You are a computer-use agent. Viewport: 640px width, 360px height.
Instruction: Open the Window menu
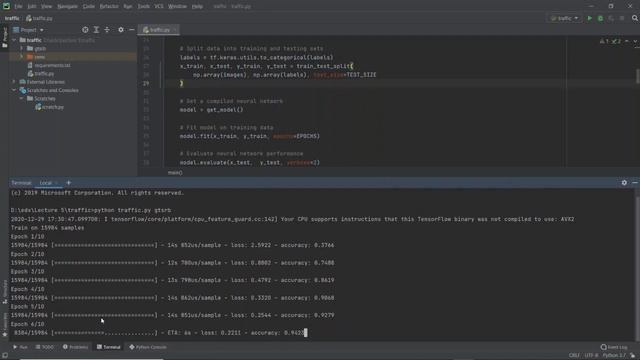(177, 7)
